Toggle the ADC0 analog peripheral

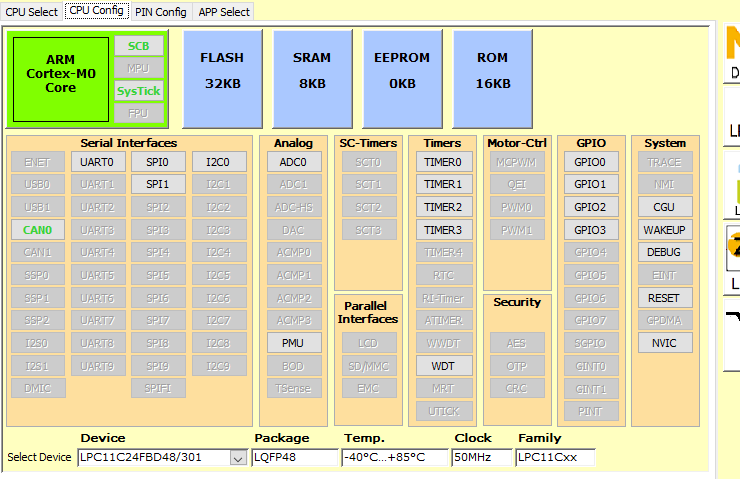[x=294, y=162]
